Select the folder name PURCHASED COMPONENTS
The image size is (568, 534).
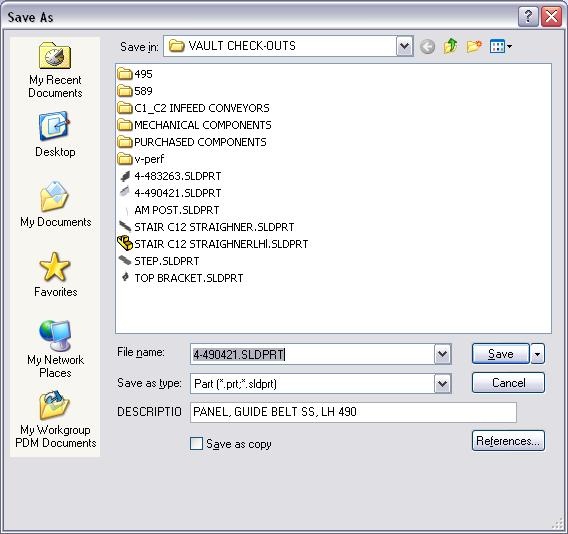point(200,142)
